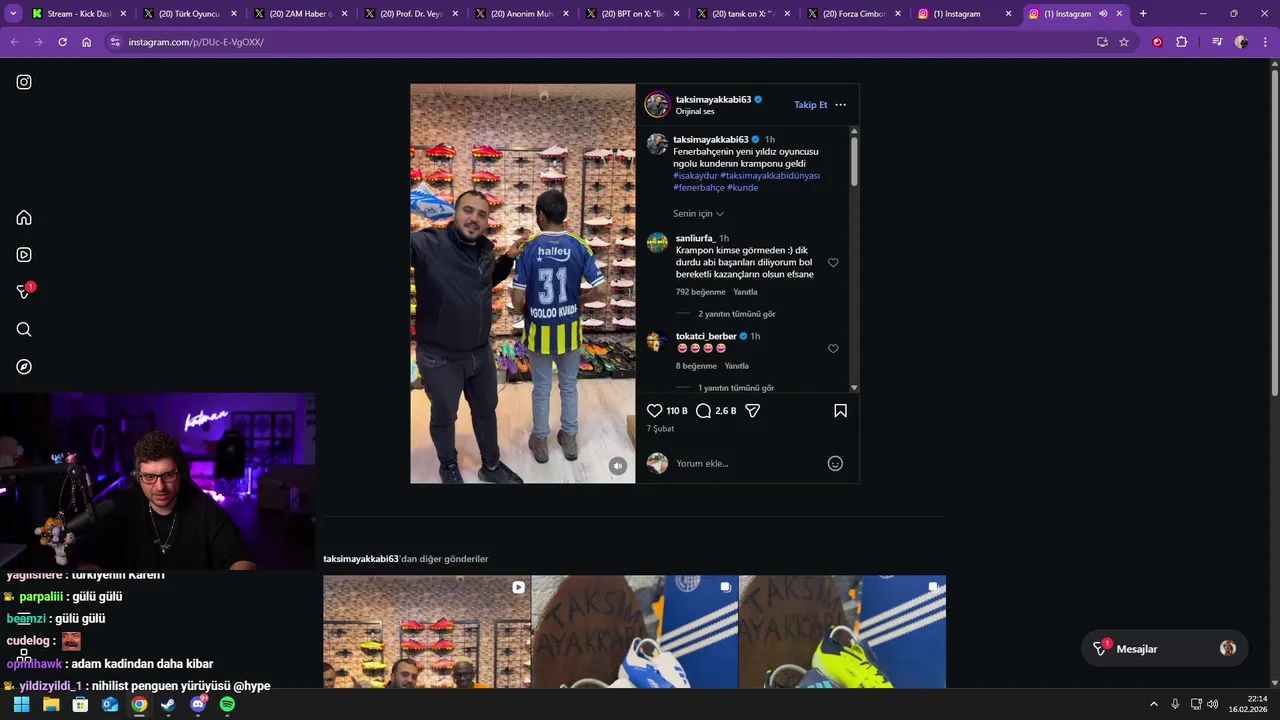Image resolution: width=1280 pixels, height=720 pixels.
Task: Reply to sanliurfa_ comment via 'Yanıtla'
Action: [745, 292]
